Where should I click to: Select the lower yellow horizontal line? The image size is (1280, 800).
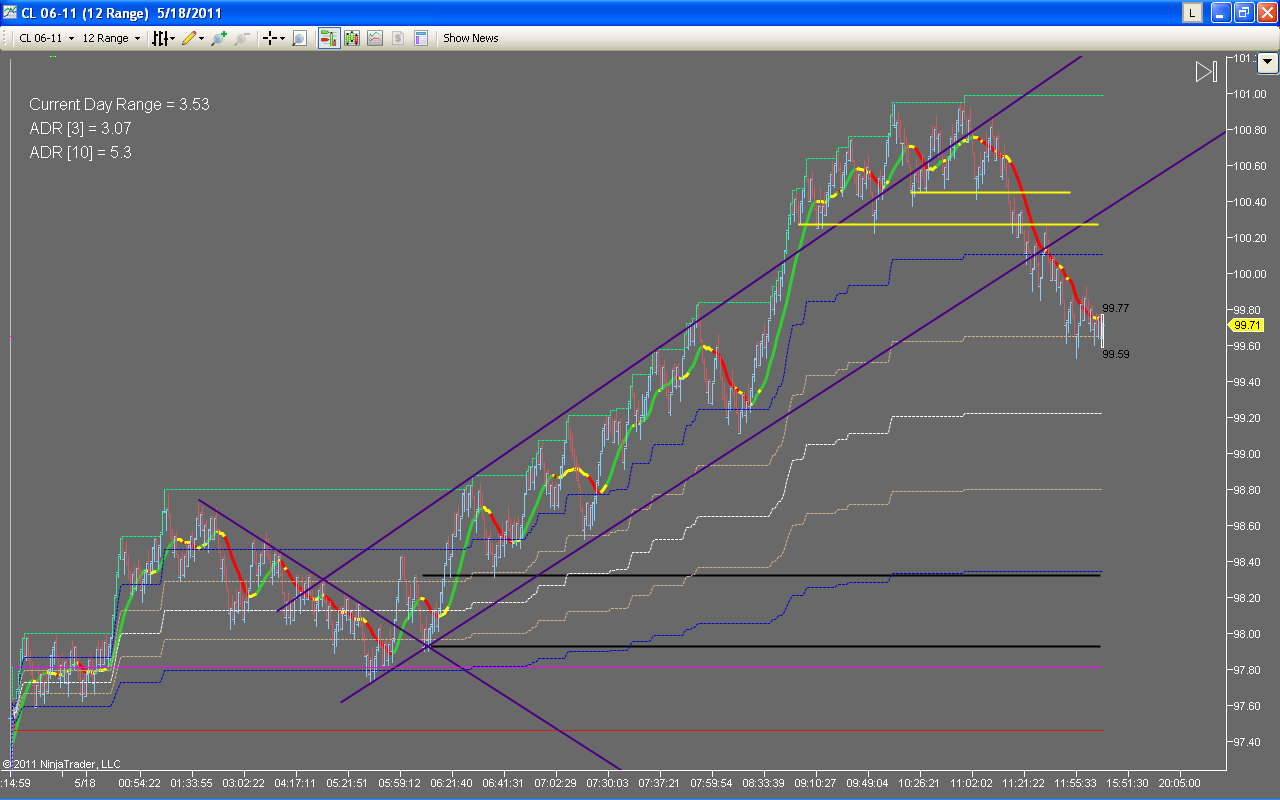coord(949,224)
